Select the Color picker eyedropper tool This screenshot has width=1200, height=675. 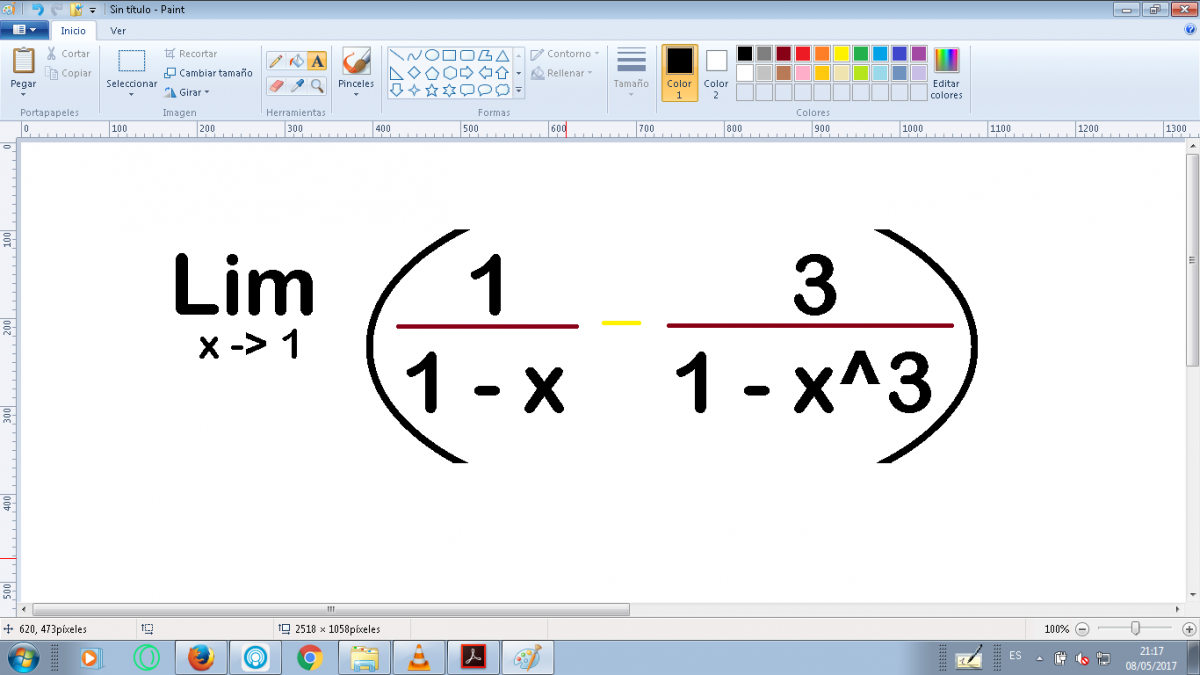296,86
